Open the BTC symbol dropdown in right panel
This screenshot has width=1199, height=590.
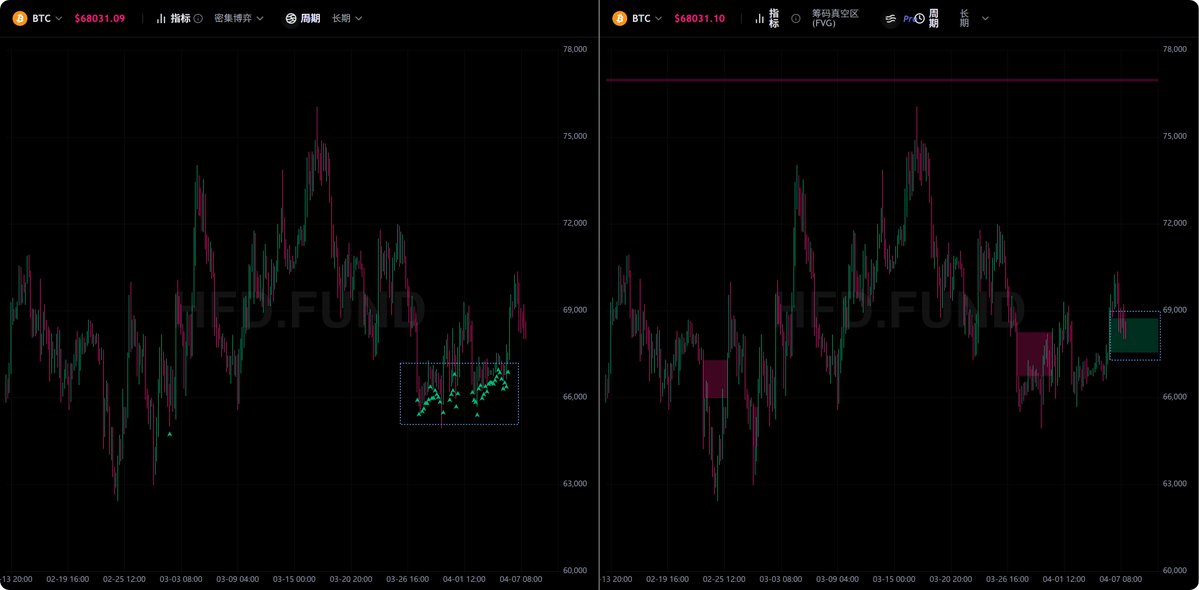[647, 18]
